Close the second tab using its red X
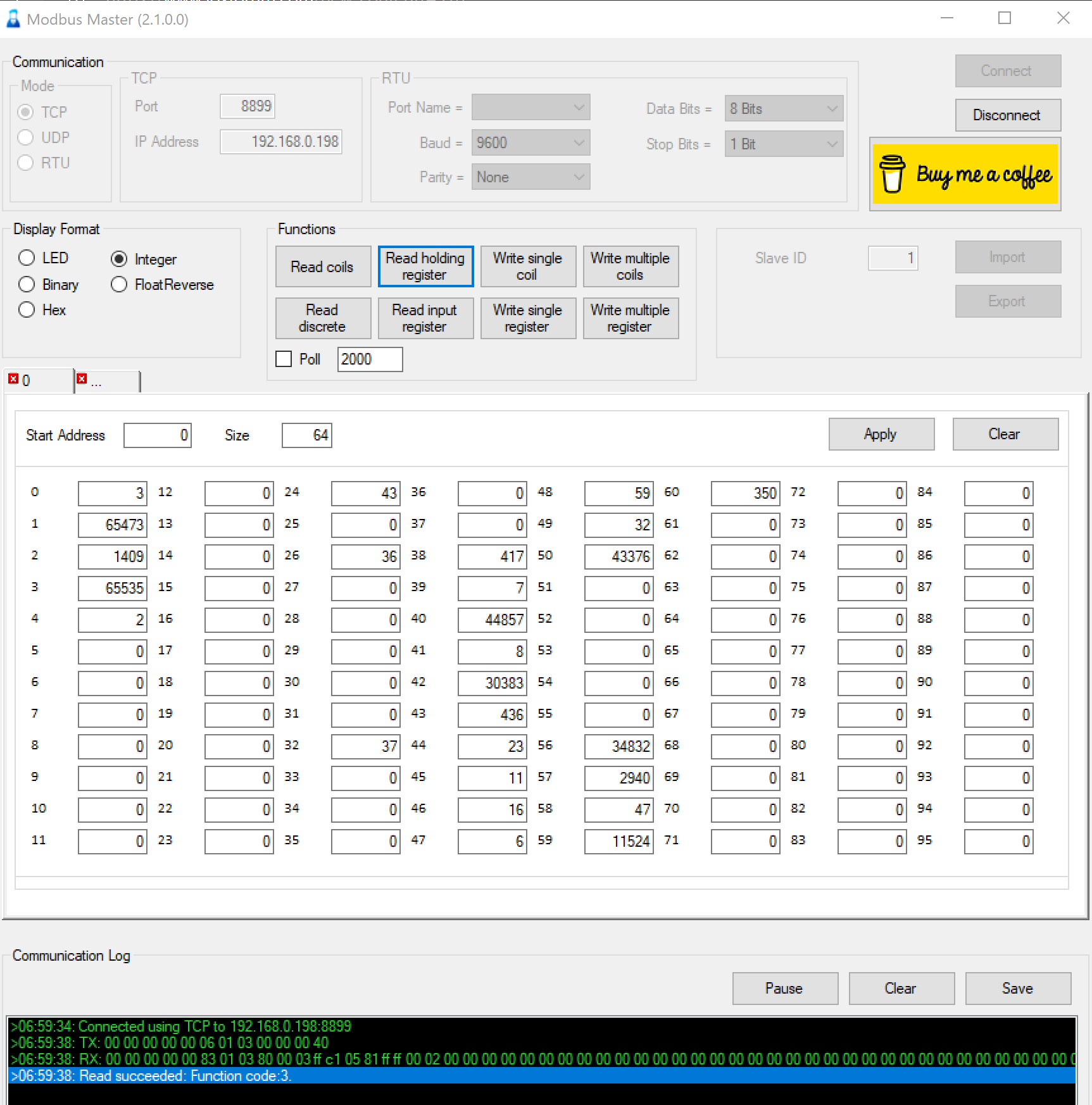Image resolution: width=1092 pixels, height=1105 pixels. click(82, 379)
